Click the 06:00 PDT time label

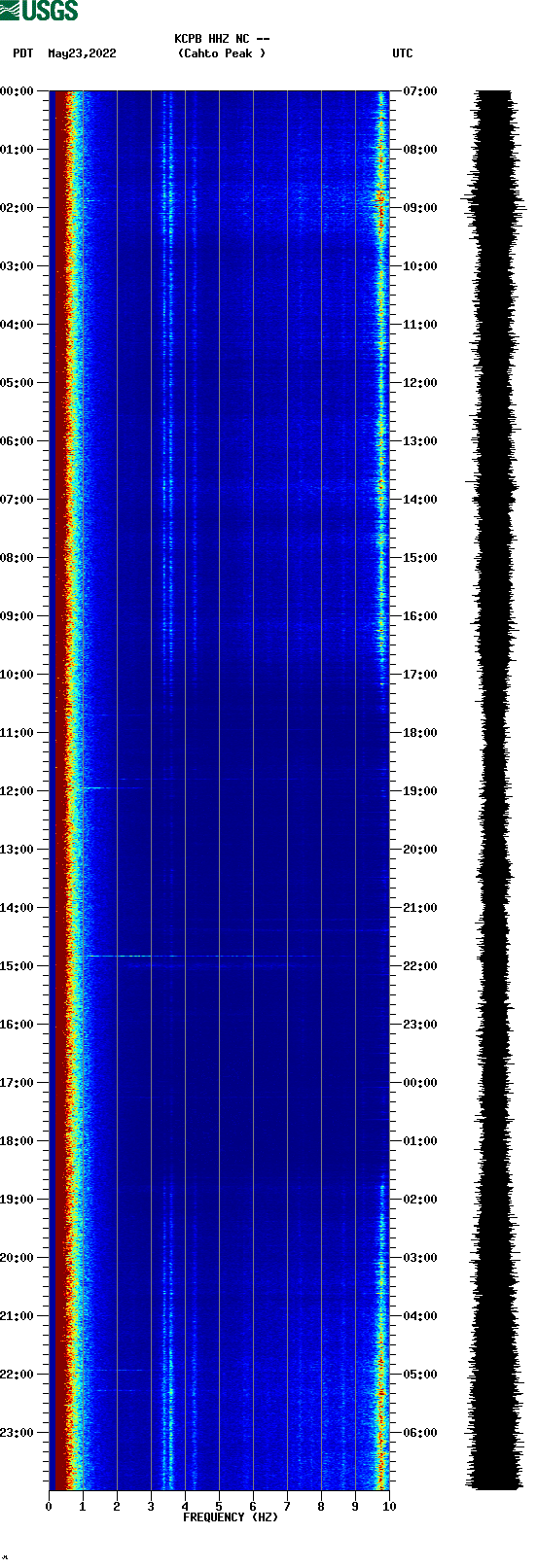point(18,441)
